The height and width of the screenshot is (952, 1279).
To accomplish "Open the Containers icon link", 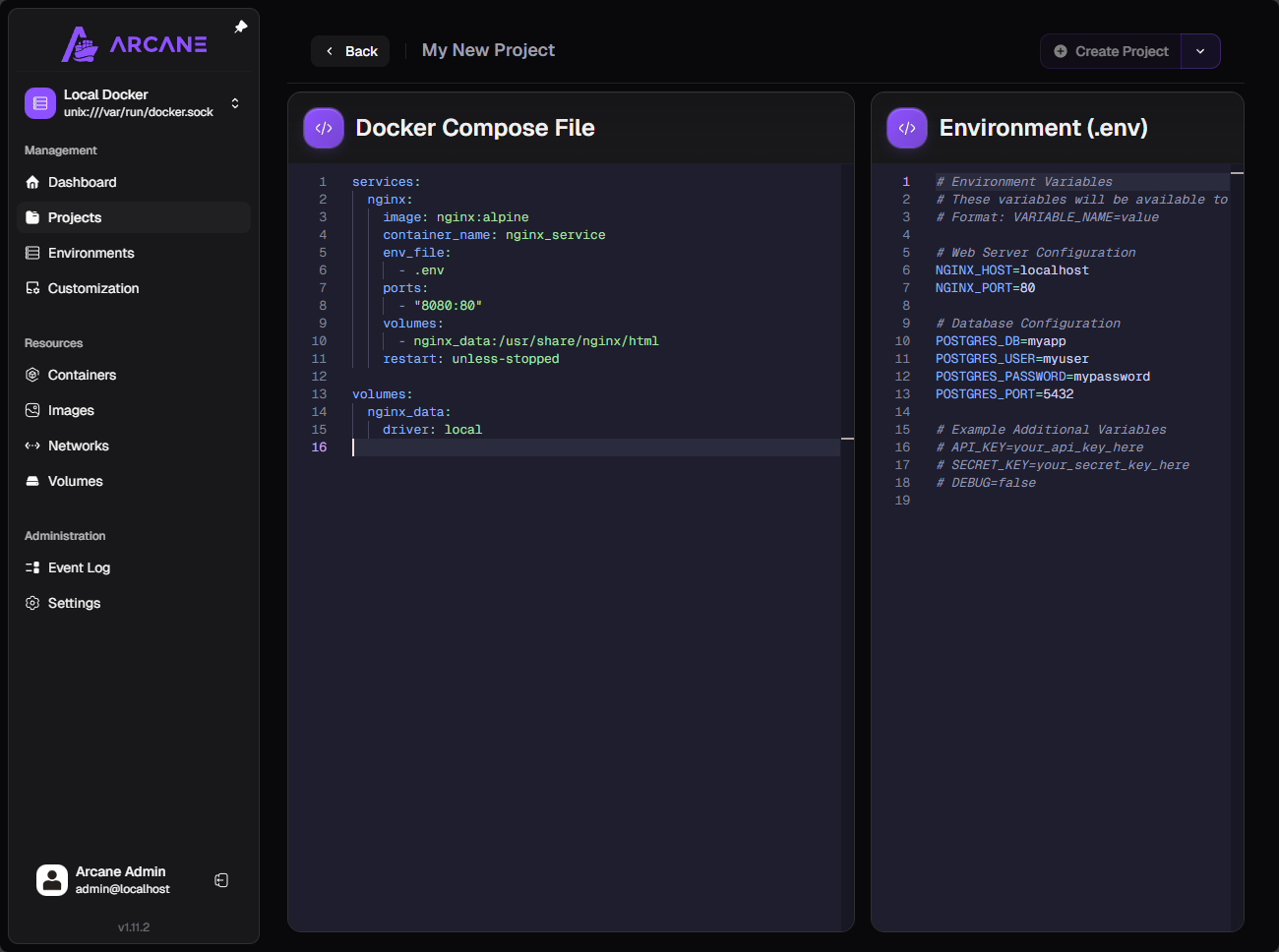I will point(32,375).
